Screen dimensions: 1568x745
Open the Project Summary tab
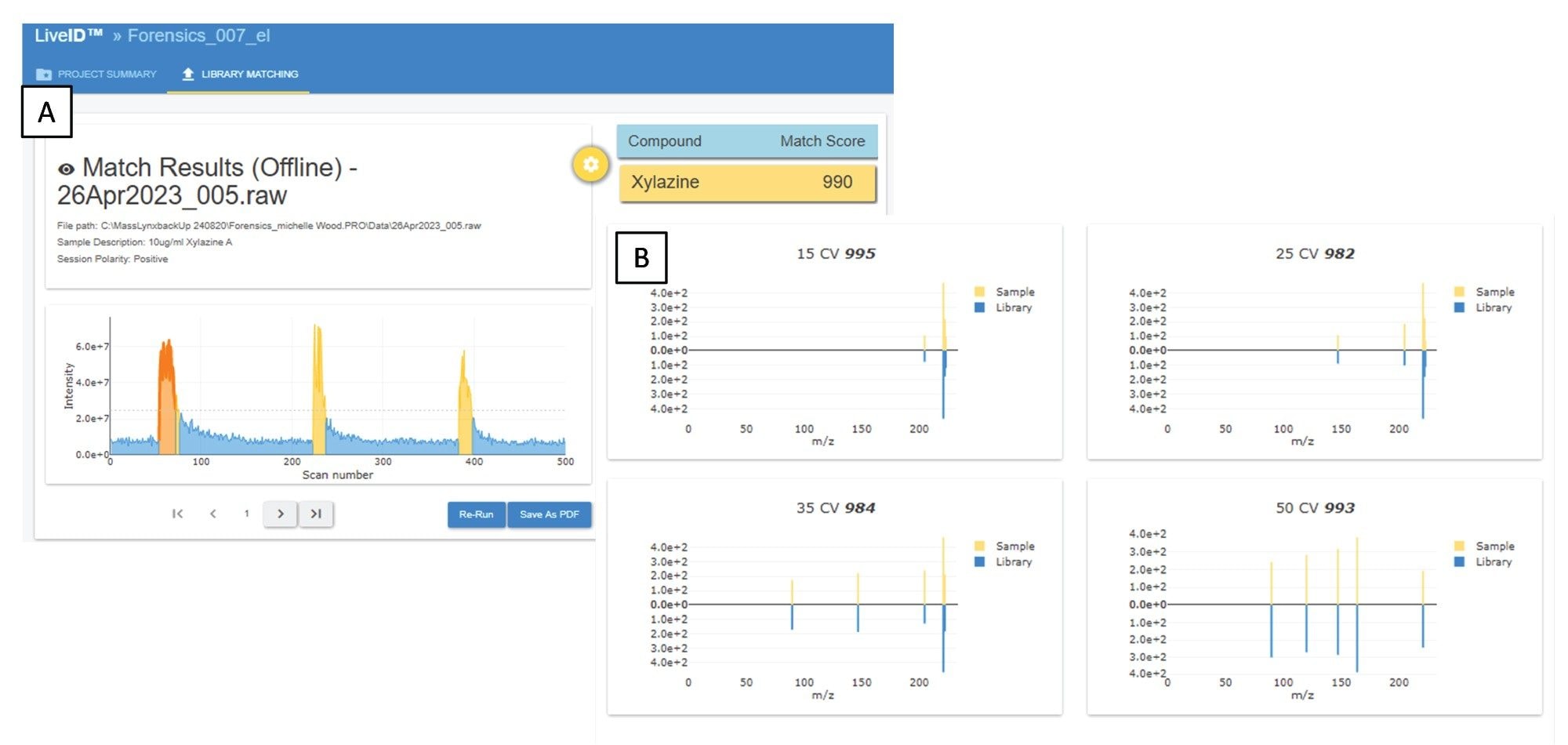coord(107,74)
